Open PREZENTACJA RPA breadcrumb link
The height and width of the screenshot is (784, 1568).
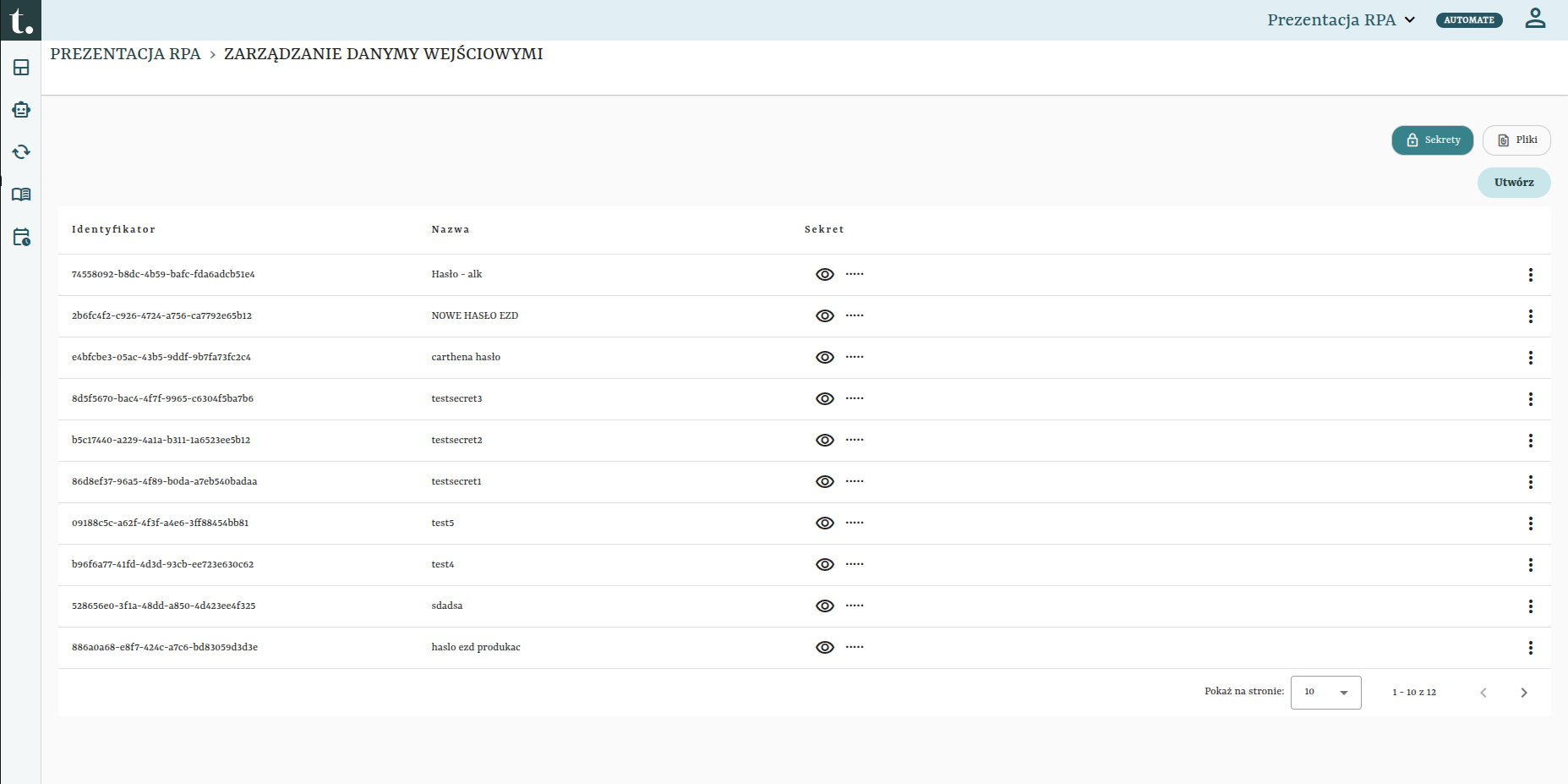tap(125, 54)
